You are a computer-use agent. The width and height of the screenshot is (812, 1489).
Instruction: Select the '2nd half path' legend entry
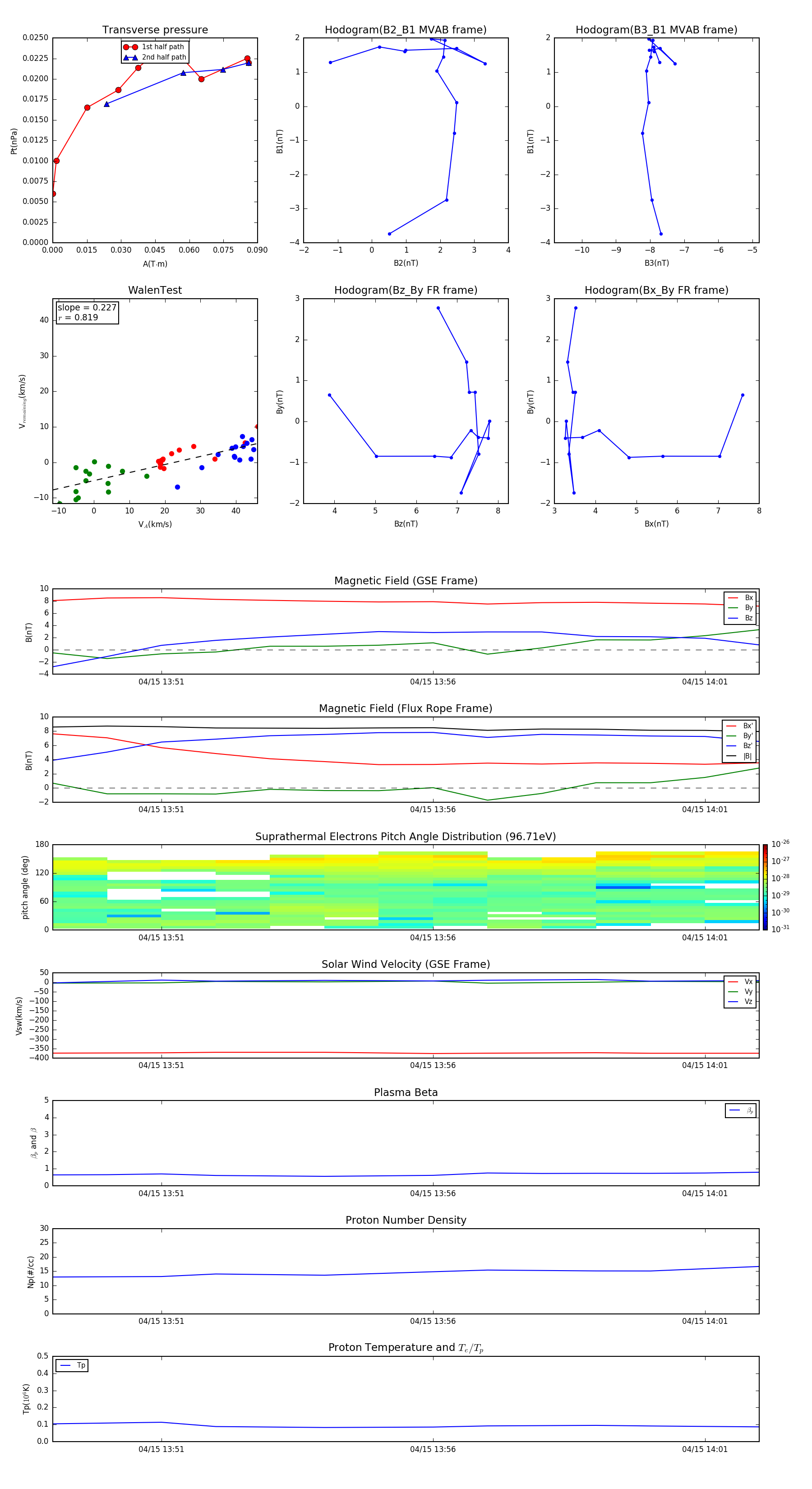(x=155, y=57)
